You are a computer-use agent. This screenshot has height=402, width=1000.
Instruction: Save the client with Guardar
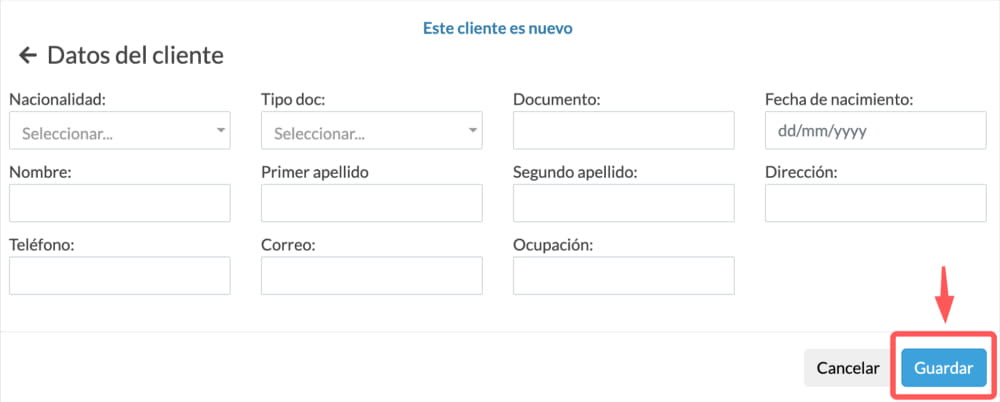(944, 368)
